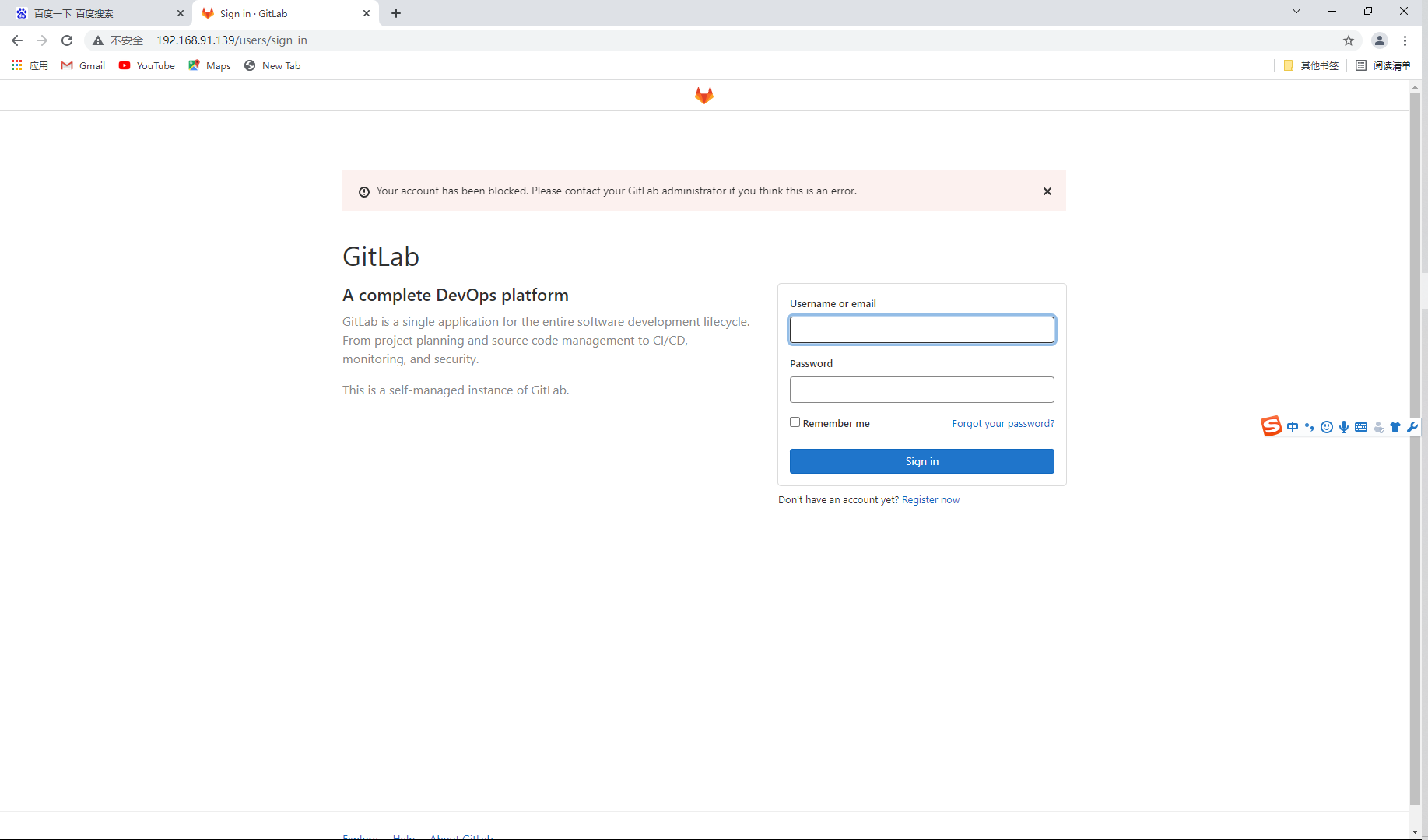This screenshot has height=840, width=1428.
Task: Focus the Password field
Action: [921, 390]
